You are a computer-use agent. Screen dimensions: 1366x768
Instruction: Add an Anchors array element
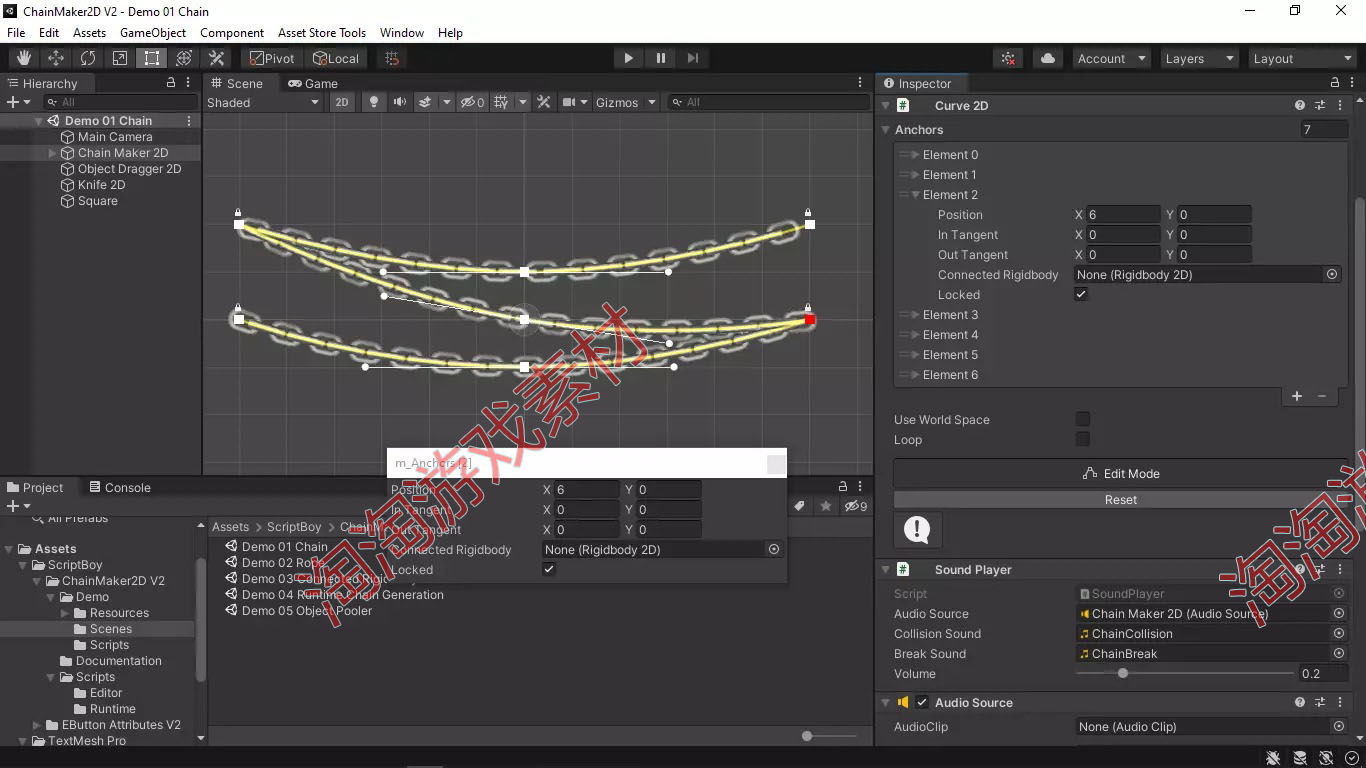tap(1297, 396)
